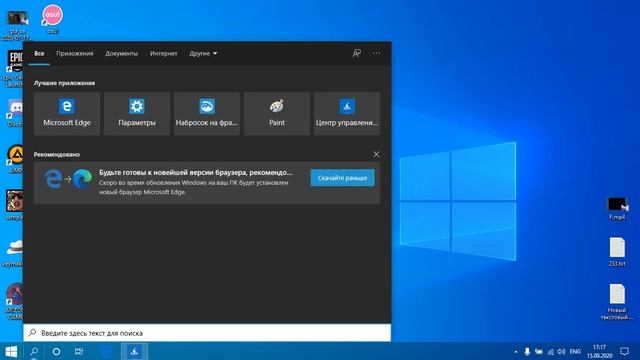Open the taskbar clock and date

point(599,351)
